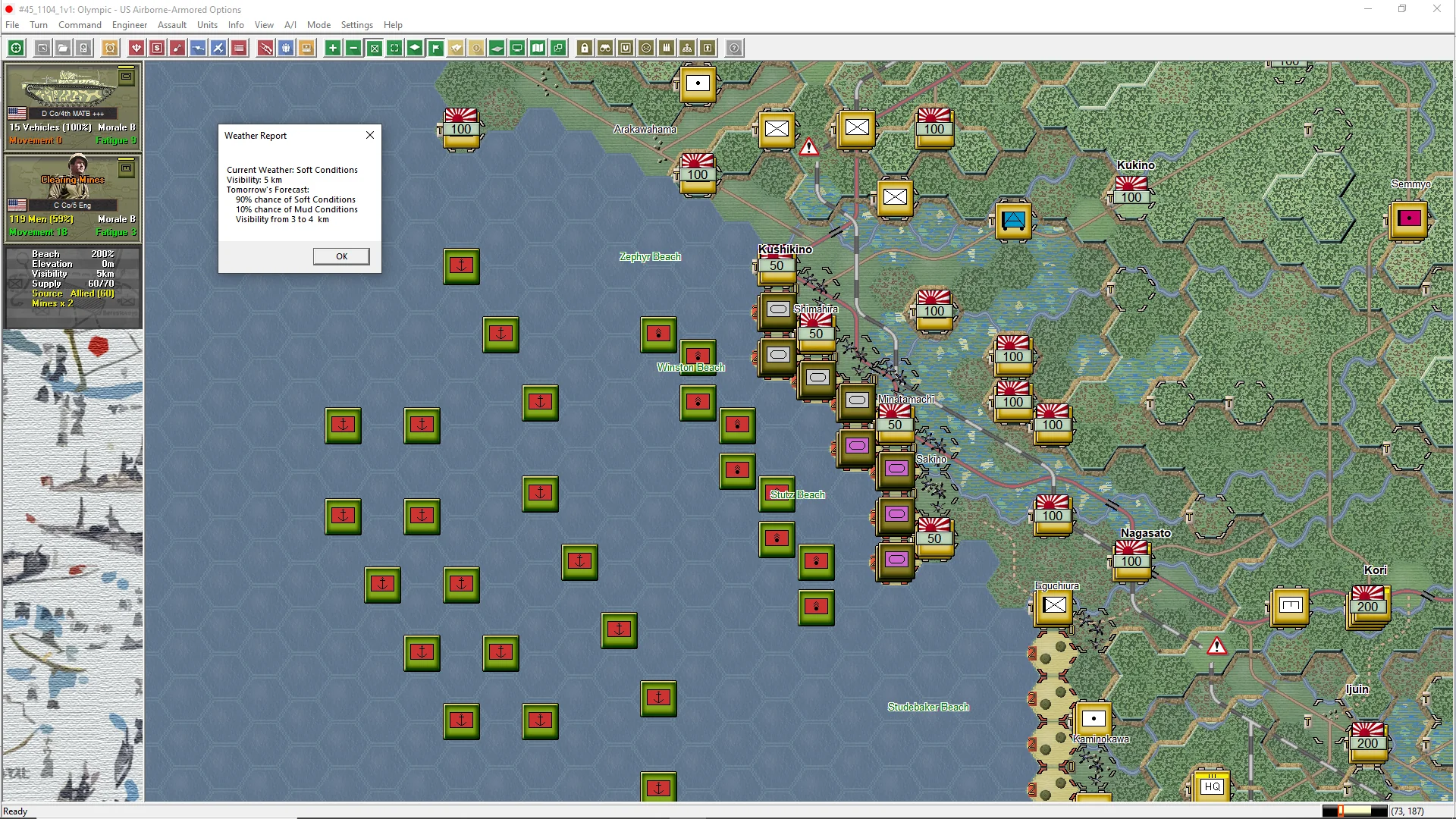Select the Japanese 100 counter at Kukino
The height and width of the screenshot is (819, 1456).
pyautogui.click(x=1131, y=196)
